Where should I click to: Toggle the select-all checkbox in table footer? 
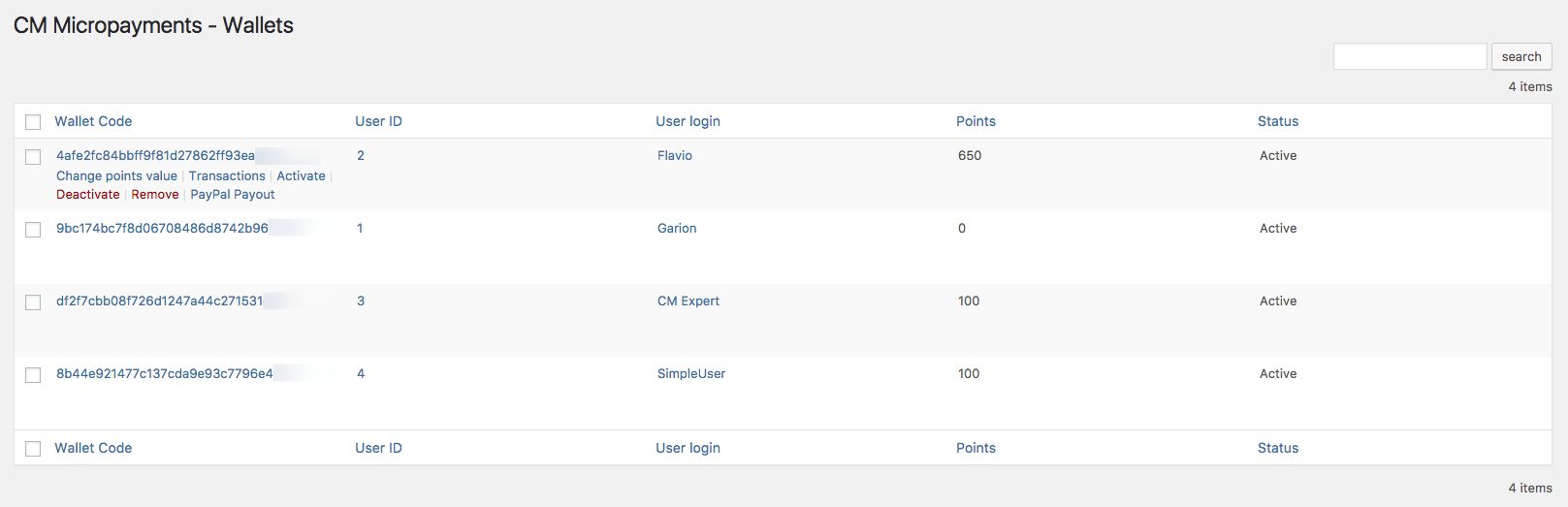click(x=33, y=449)
